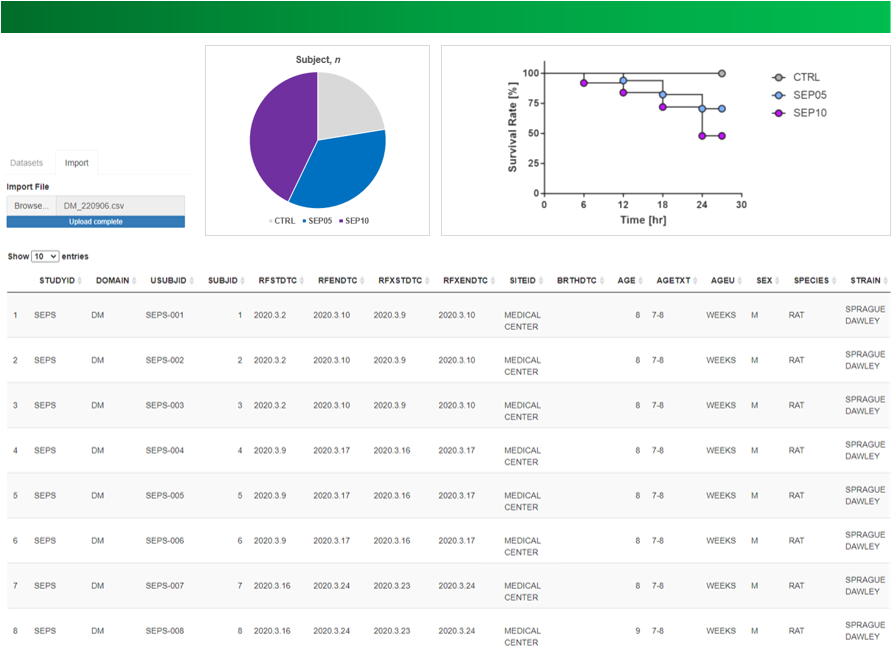
Task: Open the Show entries count dropdown
Action: 45,257
